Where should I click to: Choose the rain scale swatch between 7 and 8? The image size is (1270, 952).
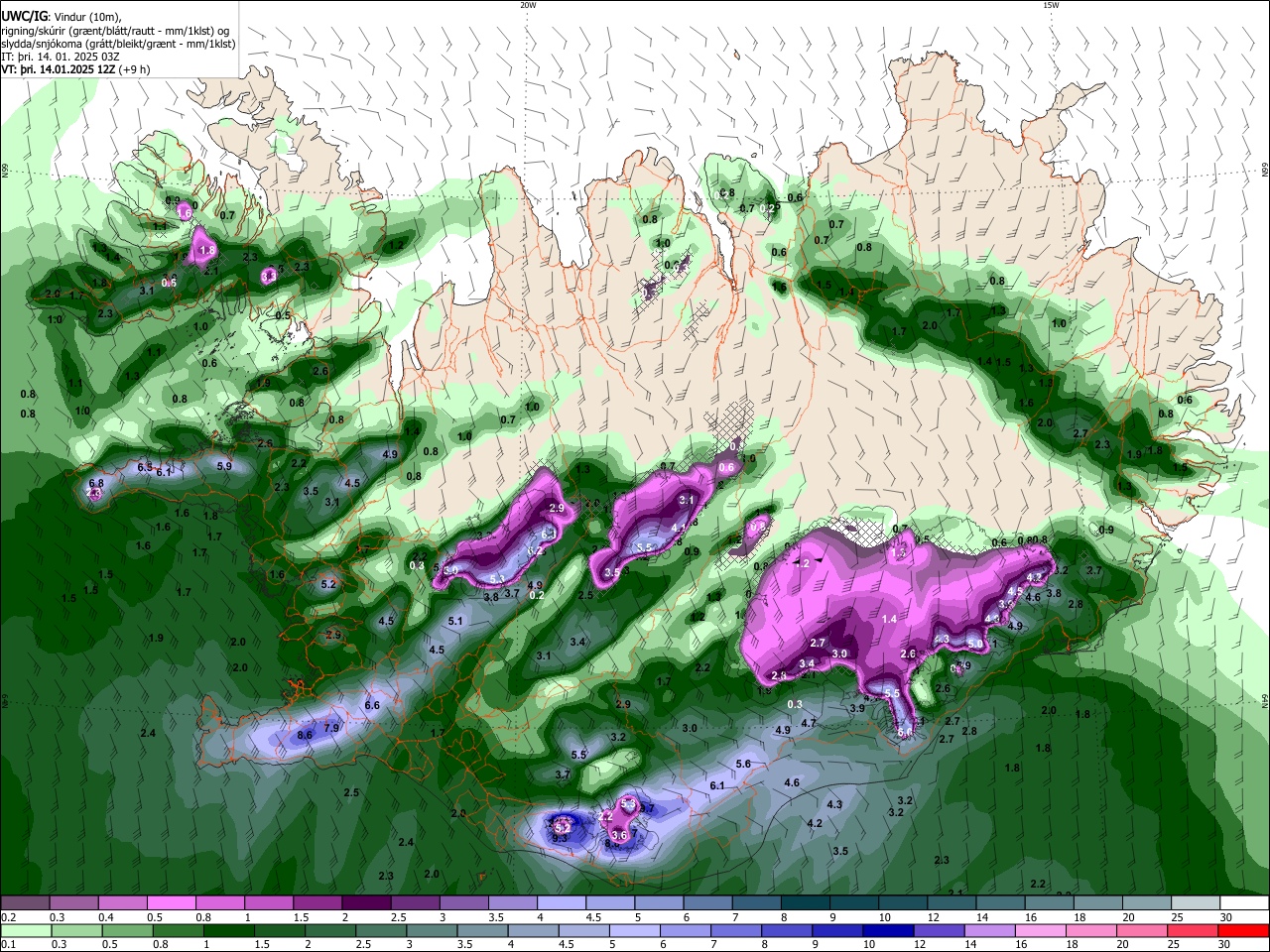click(738, 931)
